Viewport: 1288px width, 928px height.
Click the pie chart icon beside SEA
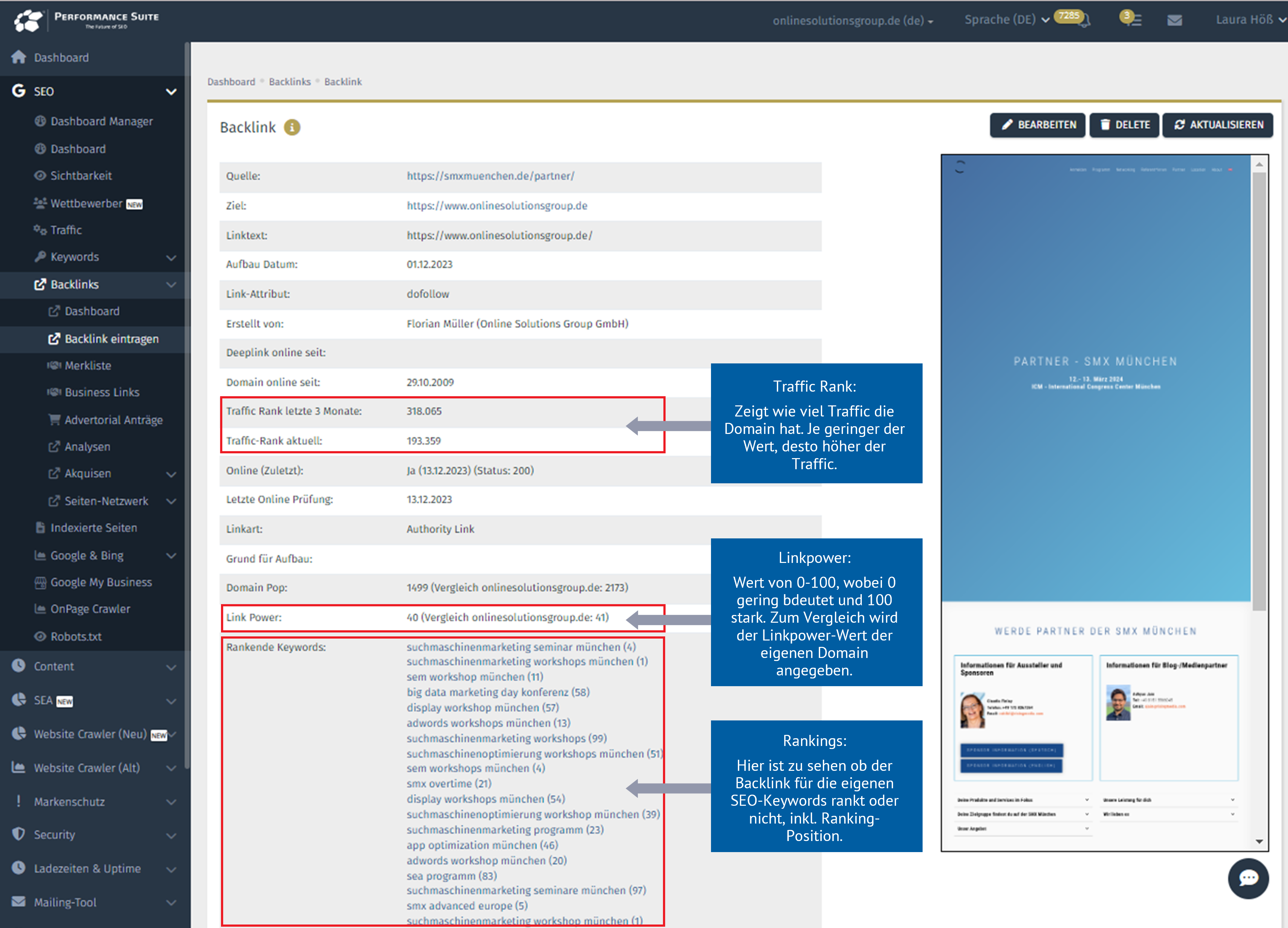(19, 700)
